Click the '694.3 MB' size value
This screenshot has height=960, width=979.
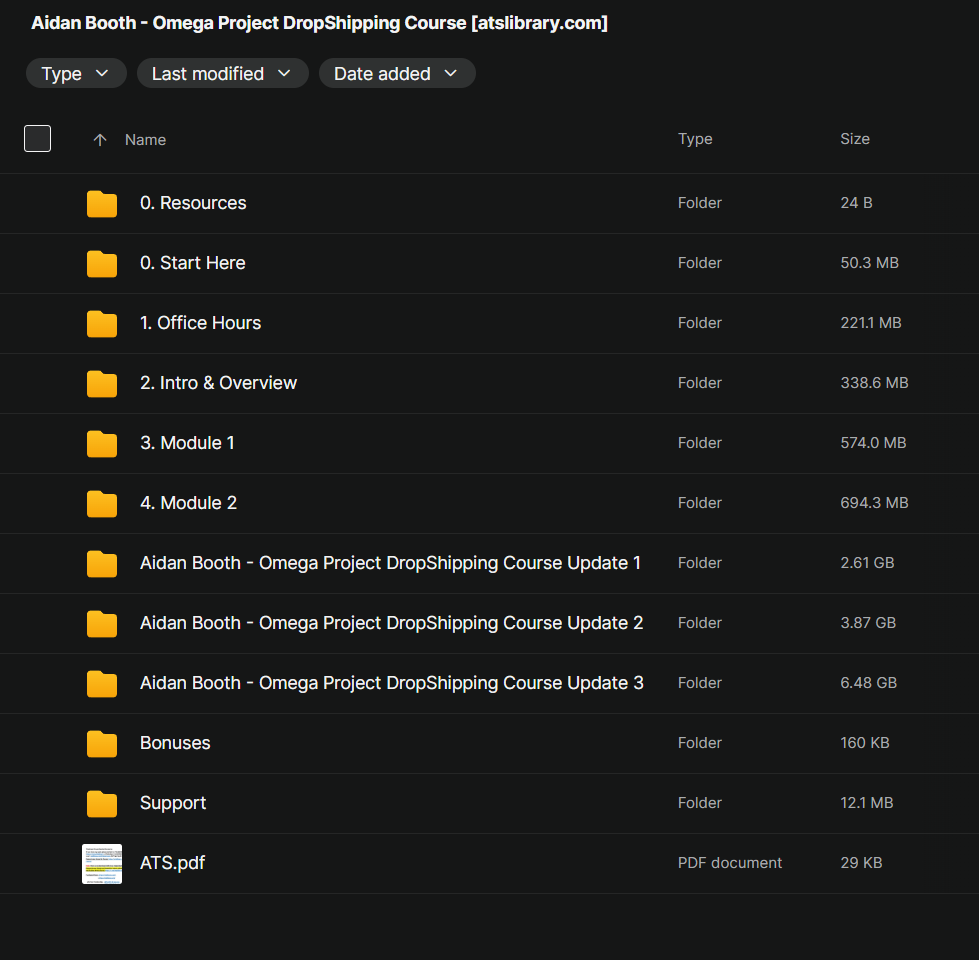click(874, 502)
